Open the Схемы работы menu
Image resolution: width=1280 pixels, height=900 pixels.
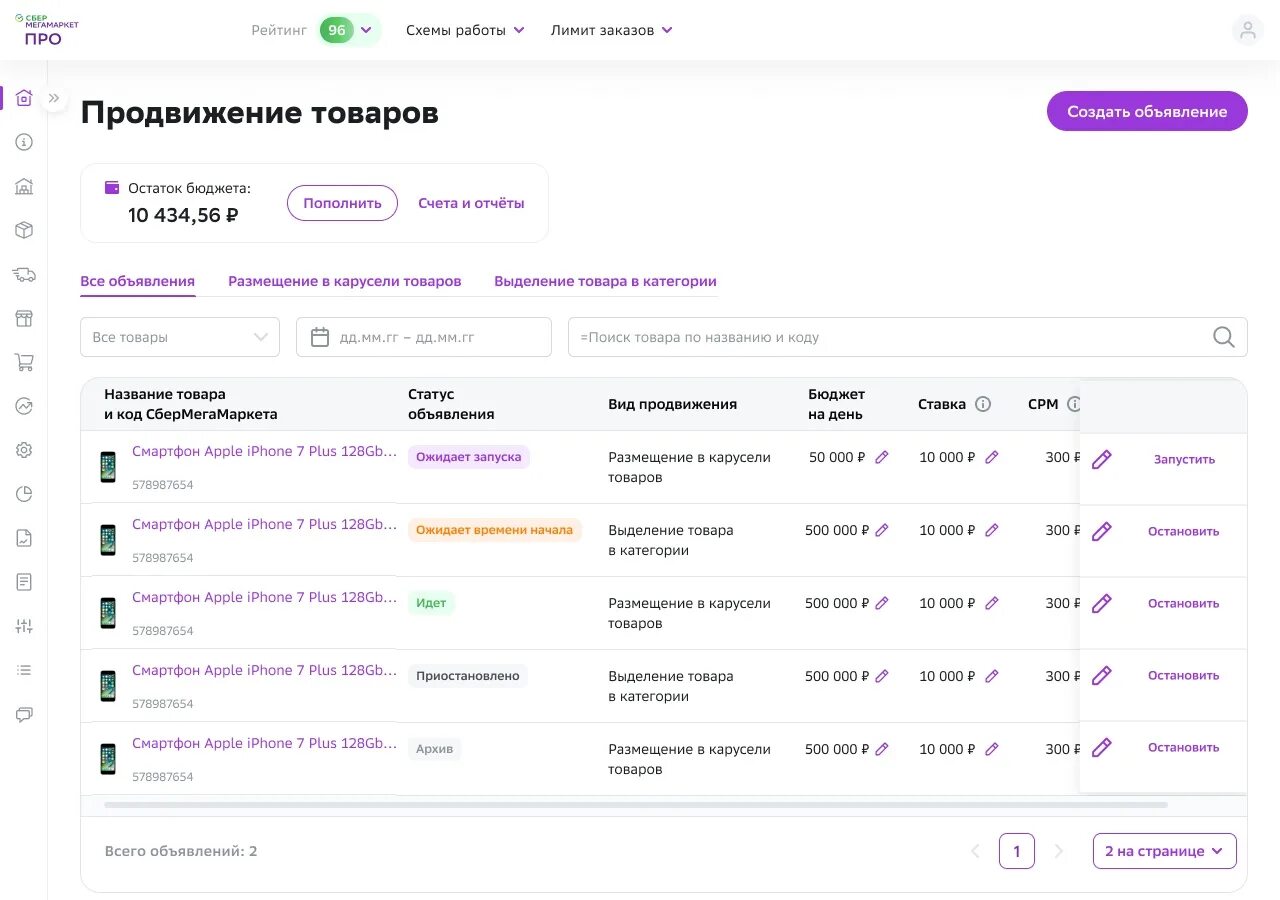pos(465,30)
